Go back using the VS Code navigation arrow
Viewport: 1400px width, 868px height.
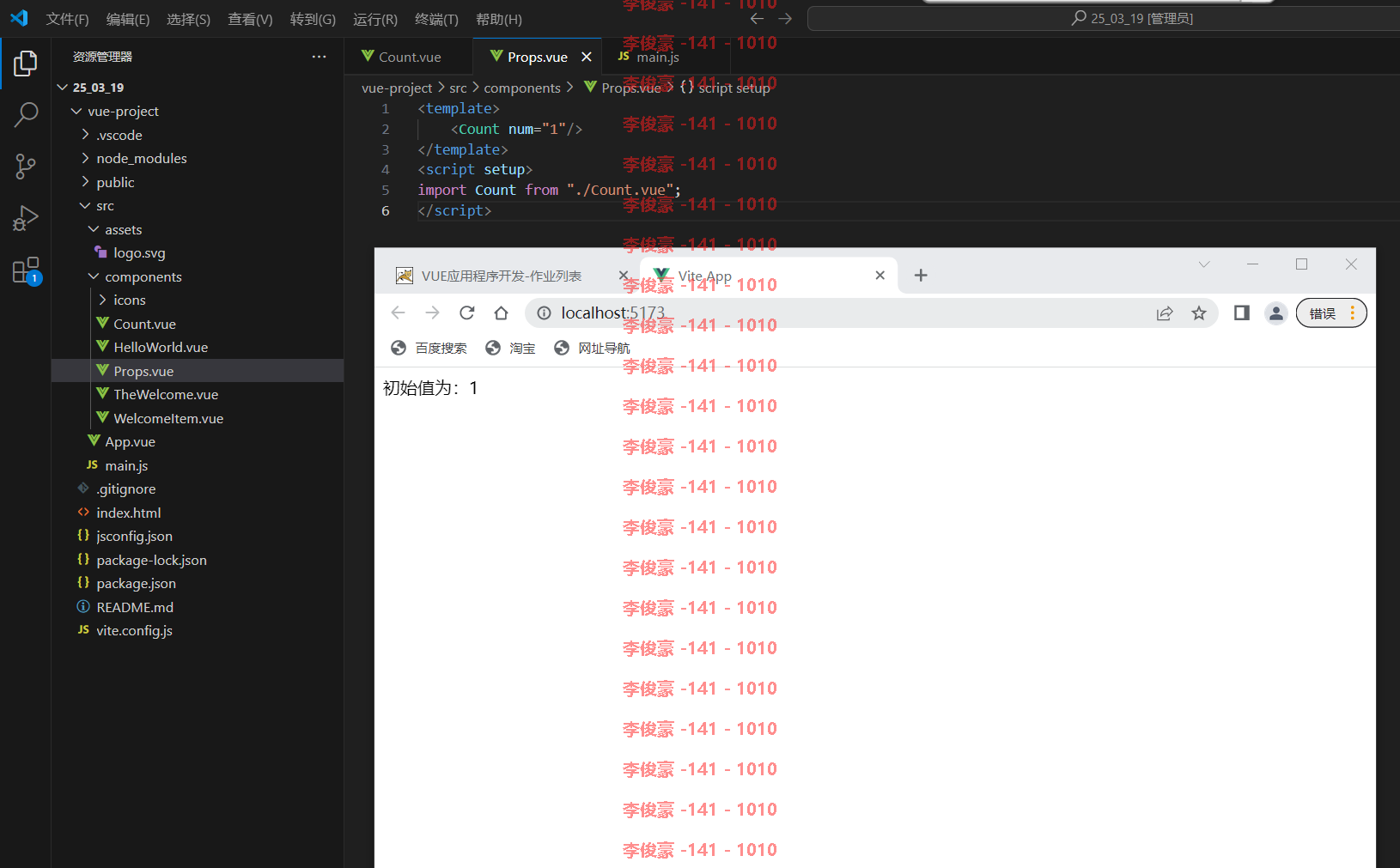[x=757, y=18]
